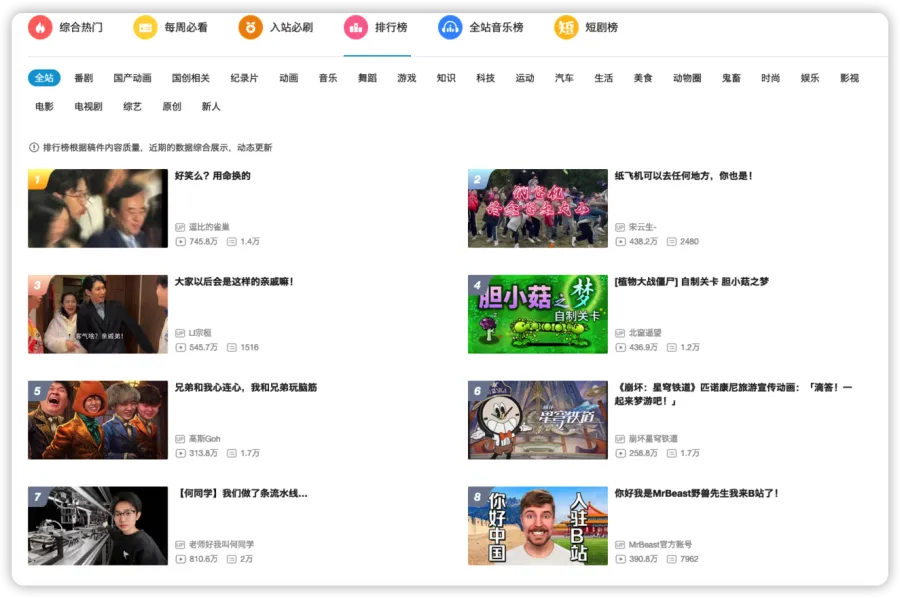The image size is (900, 598).
Task: Click the rank 5 badge on the thumbnail
Action: 35,389
